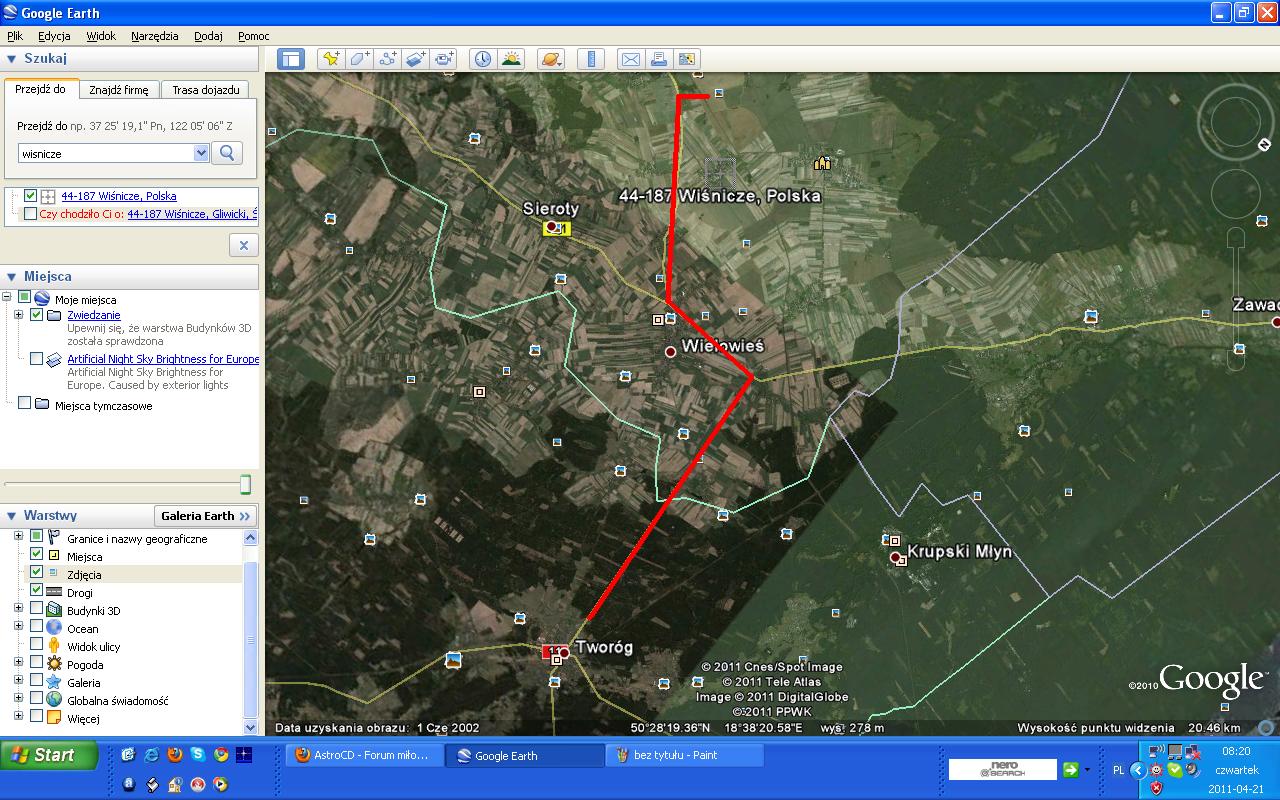Click the Nero Search taskbar input box
Screen dimensions: 1280x800
[1002, 768]
